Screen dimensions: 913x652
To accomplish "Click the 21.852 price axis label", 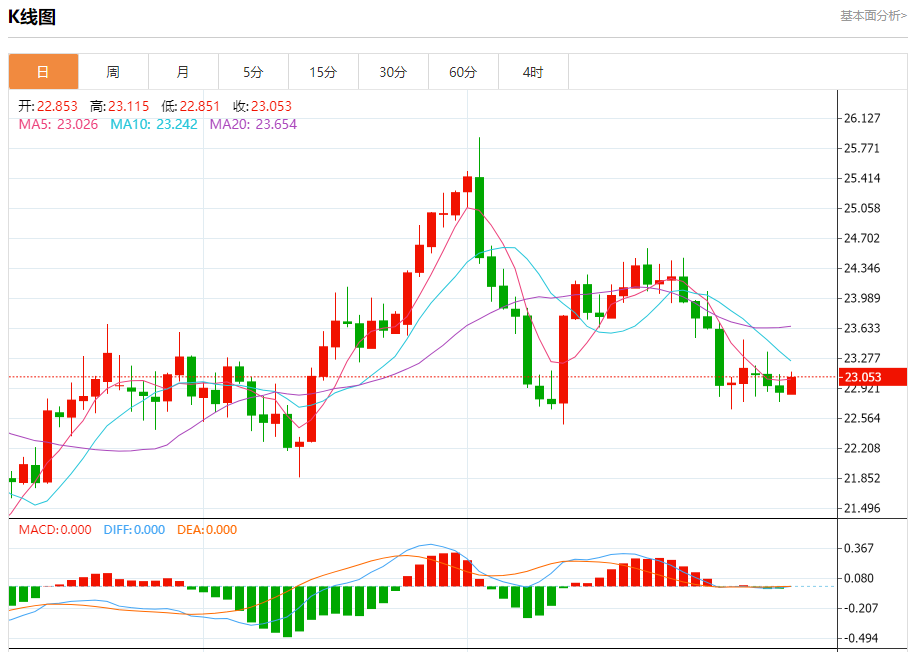I will pos(862,479).
